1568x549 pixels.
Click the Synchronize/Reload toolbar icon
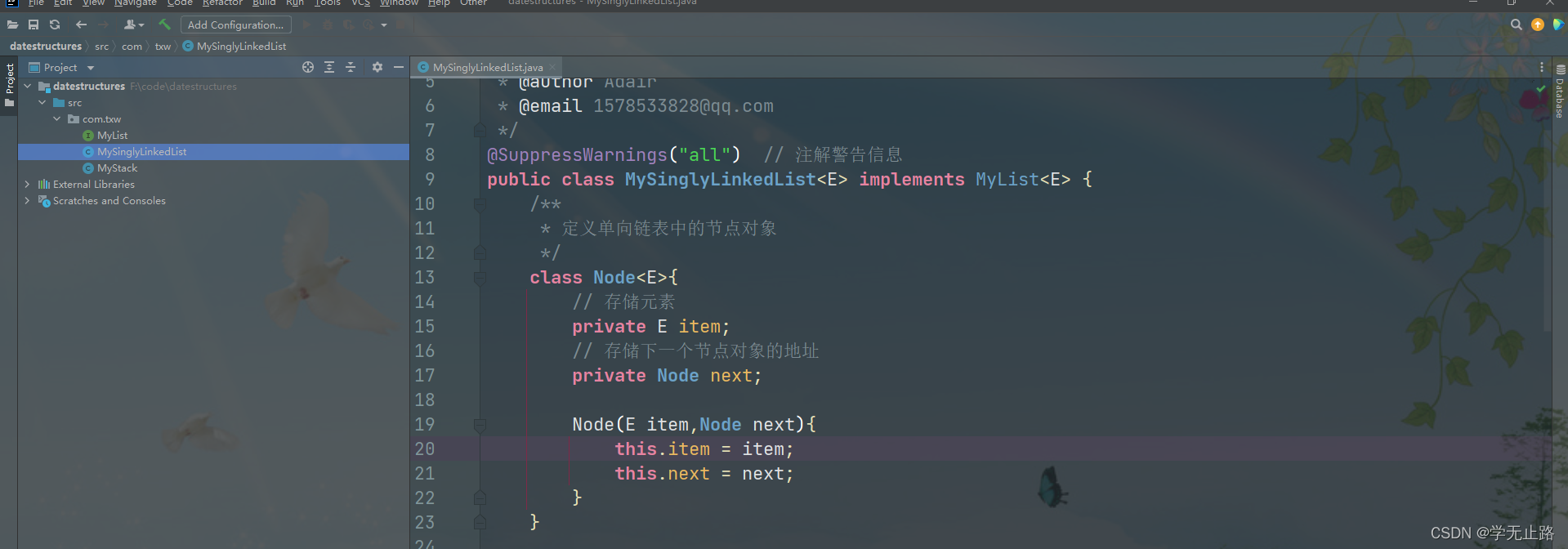(x=55, y=25)
